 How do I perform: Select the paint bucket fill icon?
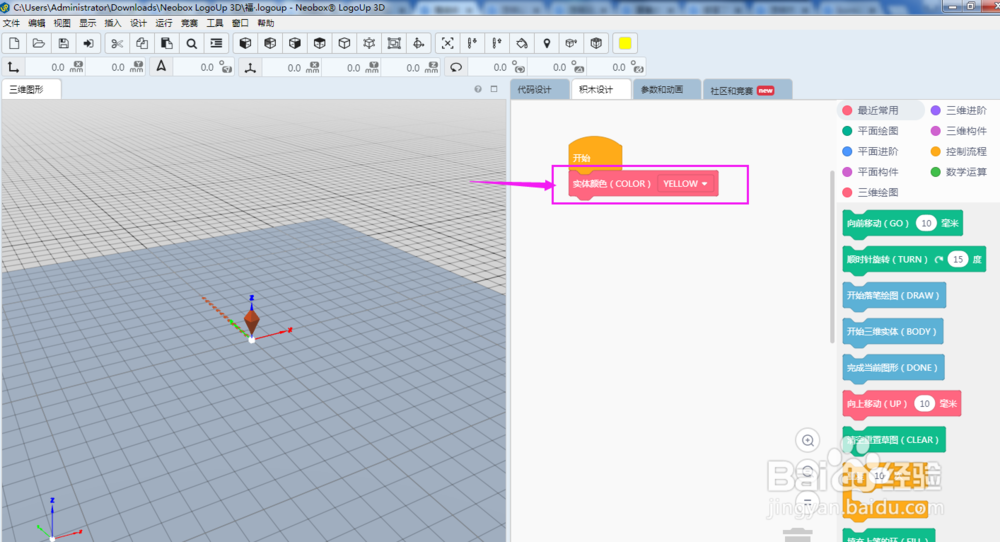pyautogui.click(x=522, y=43)
